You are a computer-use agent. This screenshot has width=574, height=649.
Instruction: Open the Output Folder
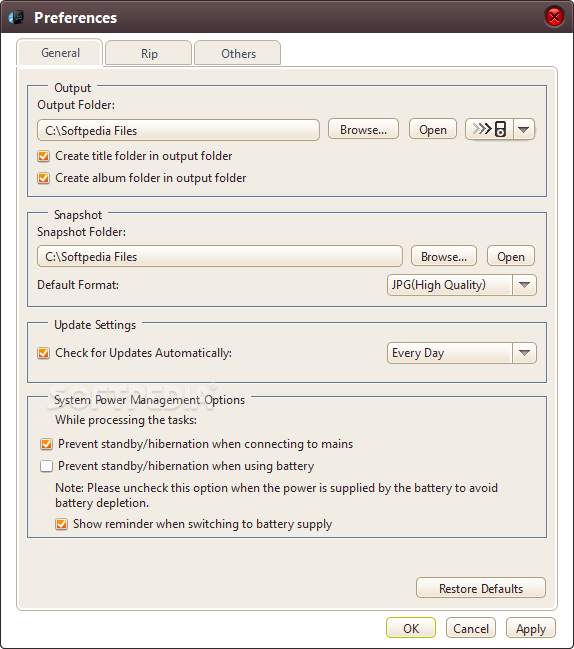coord(433,129)
